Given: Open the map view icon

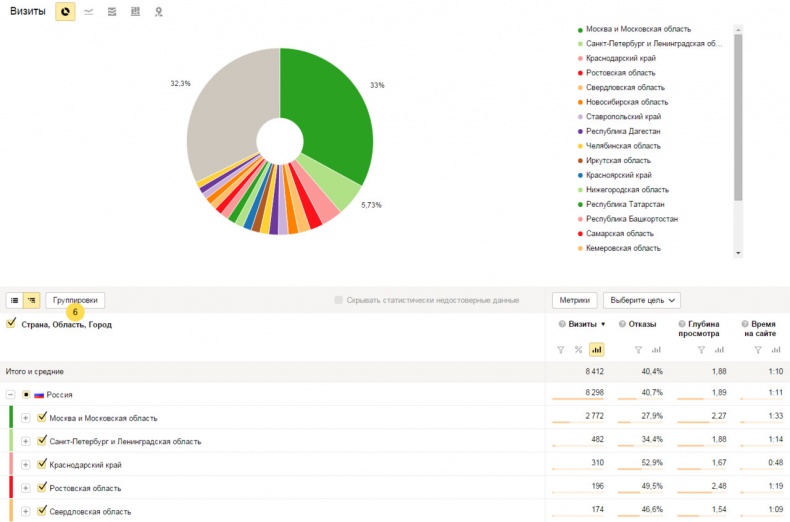Looking at the screenshot, I should click(158, 12).
